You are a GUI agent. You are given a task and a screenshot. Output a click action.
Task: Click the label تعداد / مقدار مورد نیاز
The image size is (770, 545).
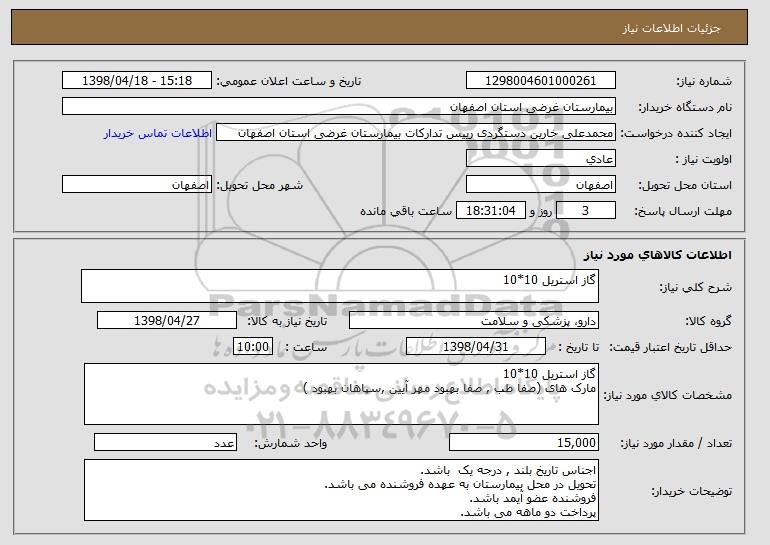click(676, 443)
